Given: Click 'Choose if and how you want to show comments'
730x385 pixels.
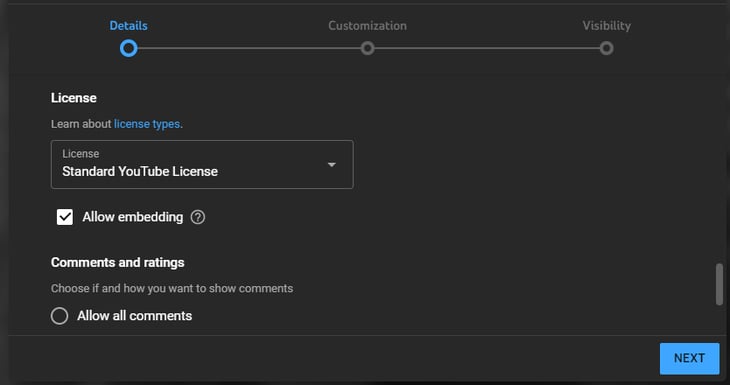Looking at the screenshot, I should coord(172,289).
